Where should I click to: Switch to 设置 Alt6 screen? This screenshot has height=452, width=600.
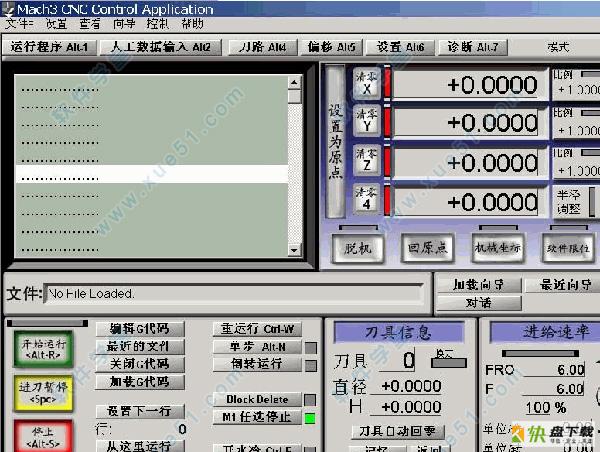click(x=400, y=47)
